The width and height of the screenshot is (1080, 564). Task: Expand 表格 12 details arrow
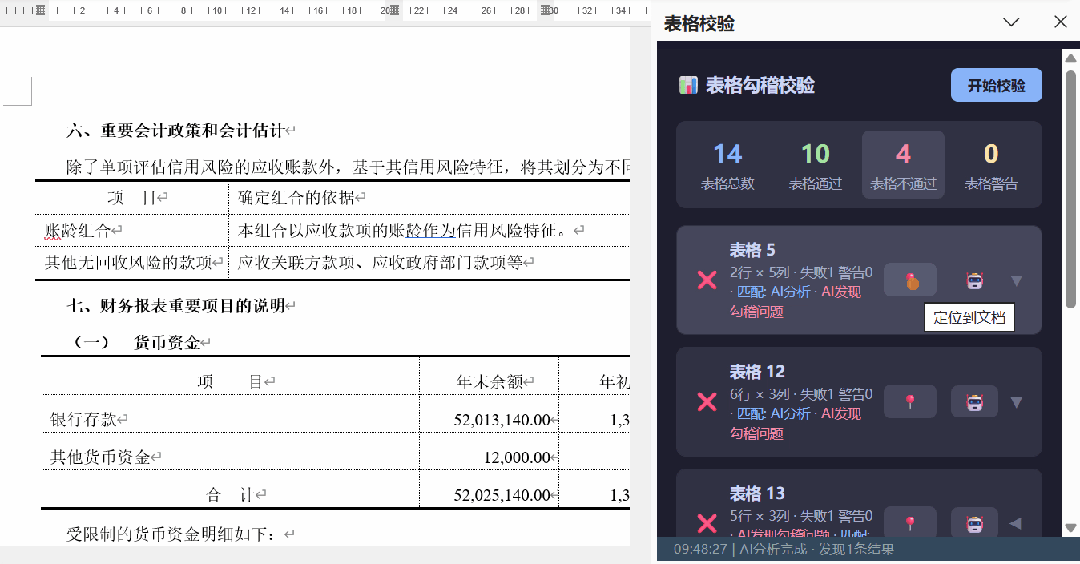[1016, 402]
